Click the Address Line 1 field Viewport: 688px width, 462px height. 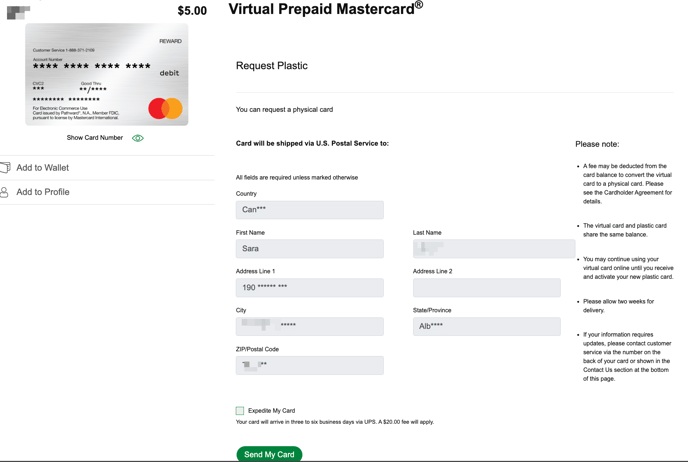point(310,287)
